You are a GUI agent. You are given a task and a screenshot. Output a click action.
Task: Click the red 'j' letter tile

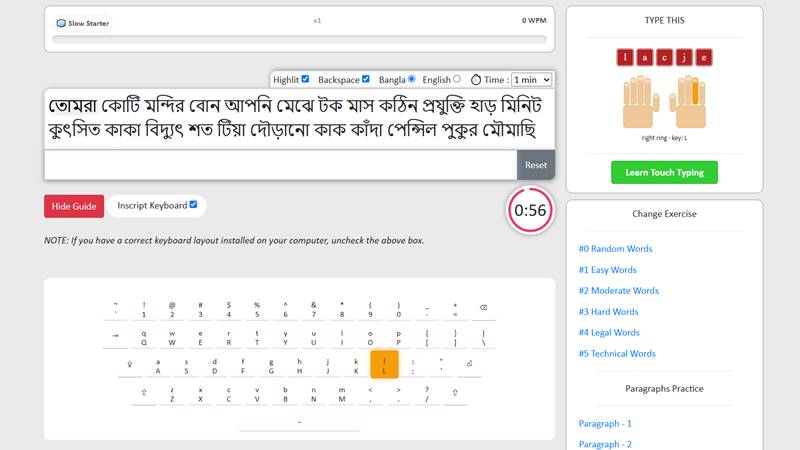[684, 58]
